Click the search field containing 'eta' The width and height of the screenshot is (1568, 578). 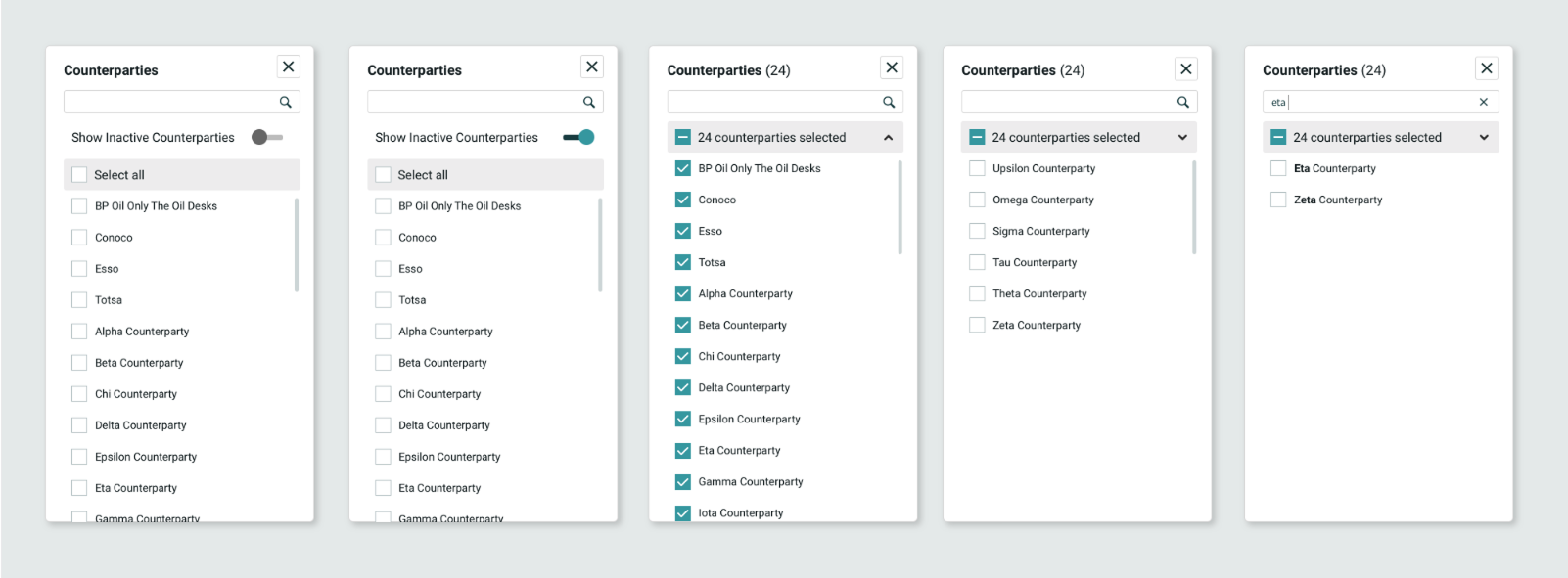[1370, 102]
